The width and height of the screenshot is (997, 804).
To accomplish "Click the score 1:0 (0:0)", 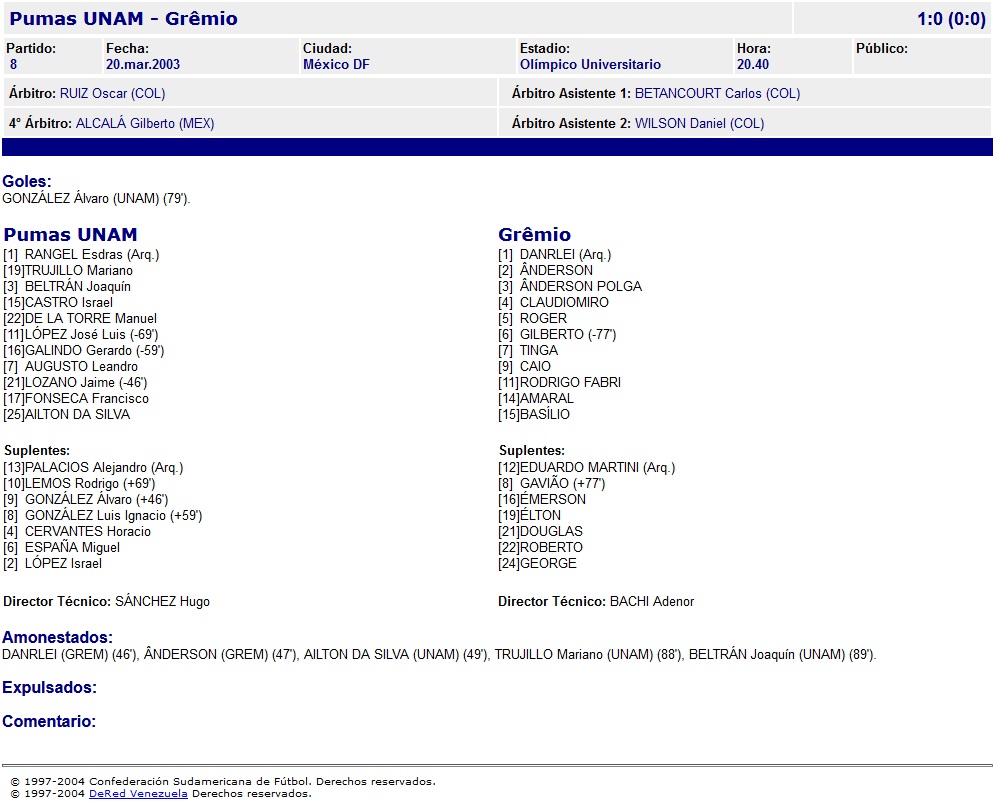I will [x=951, y=19].
